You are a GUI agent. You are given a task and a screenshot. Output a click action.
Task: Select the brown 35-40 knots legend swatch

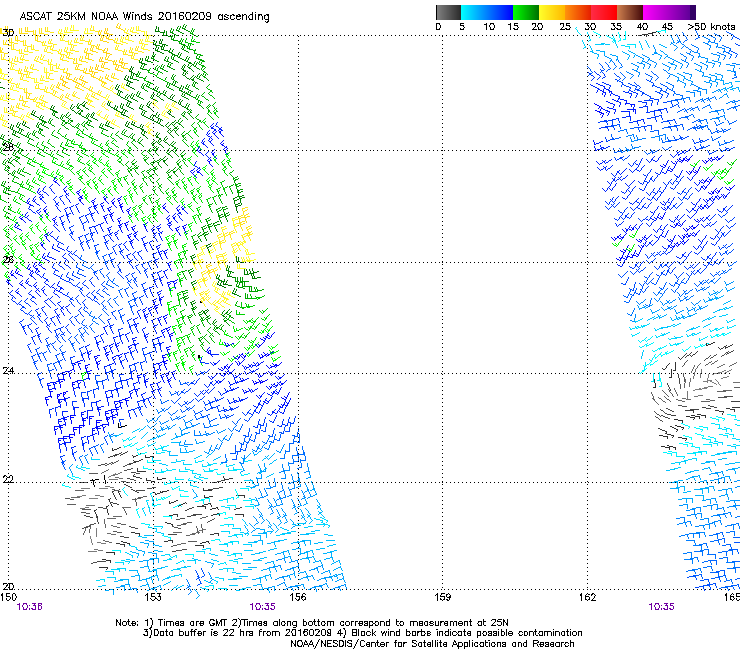630,12
